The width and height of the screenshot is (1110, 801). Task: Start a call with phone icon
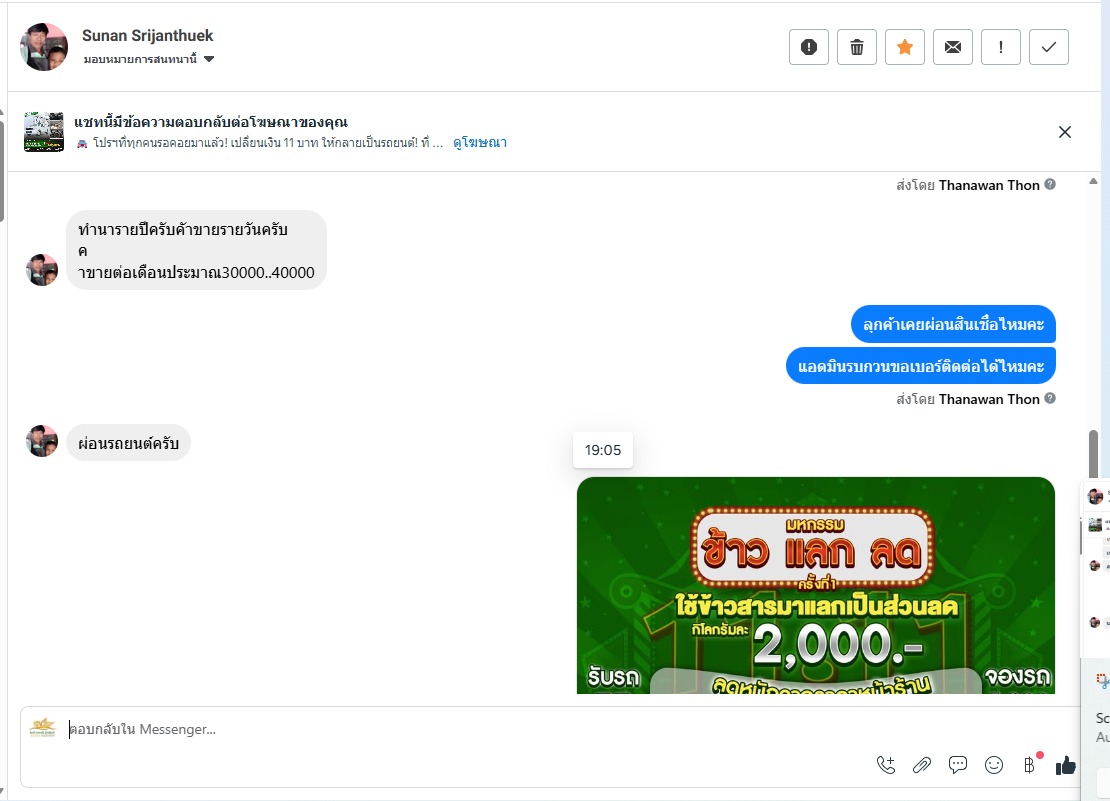(886, 765)
